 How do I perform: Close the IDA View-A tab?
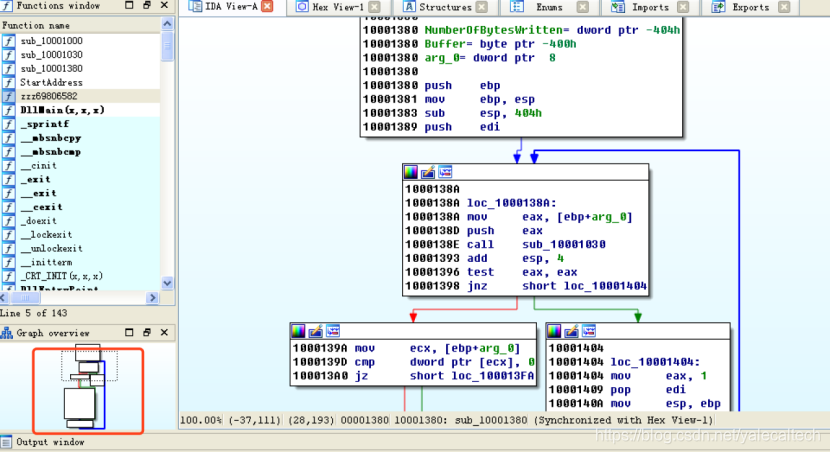tap(268, 6)
